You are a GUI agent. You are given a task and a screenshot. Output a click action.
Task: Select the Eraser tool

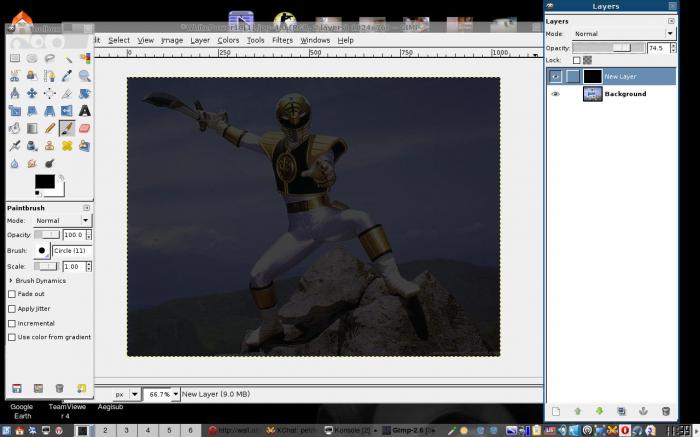84,128
